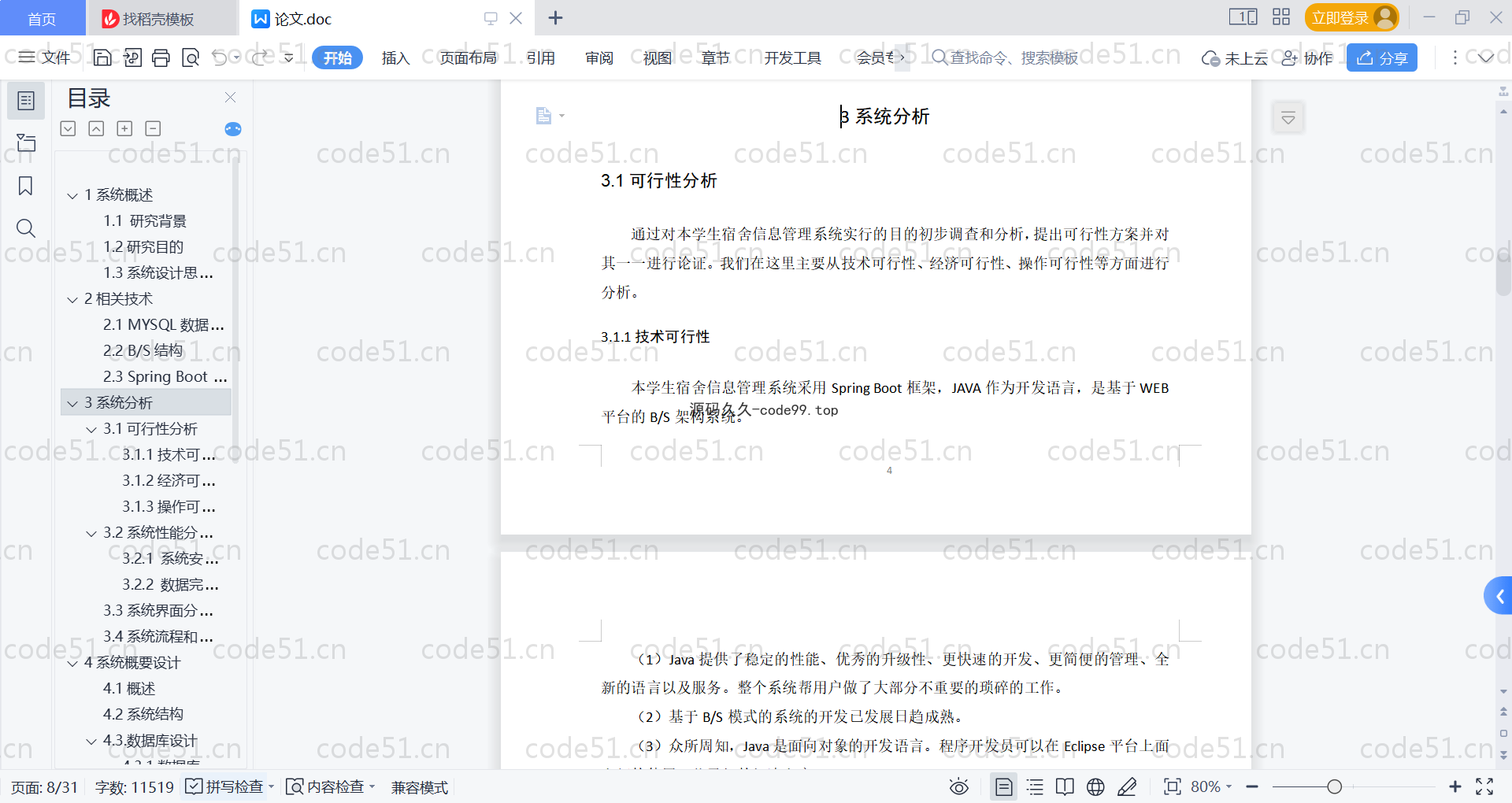Click the 未上云 cloud status button
The image size is (1512, 803).
point(1235,57)
